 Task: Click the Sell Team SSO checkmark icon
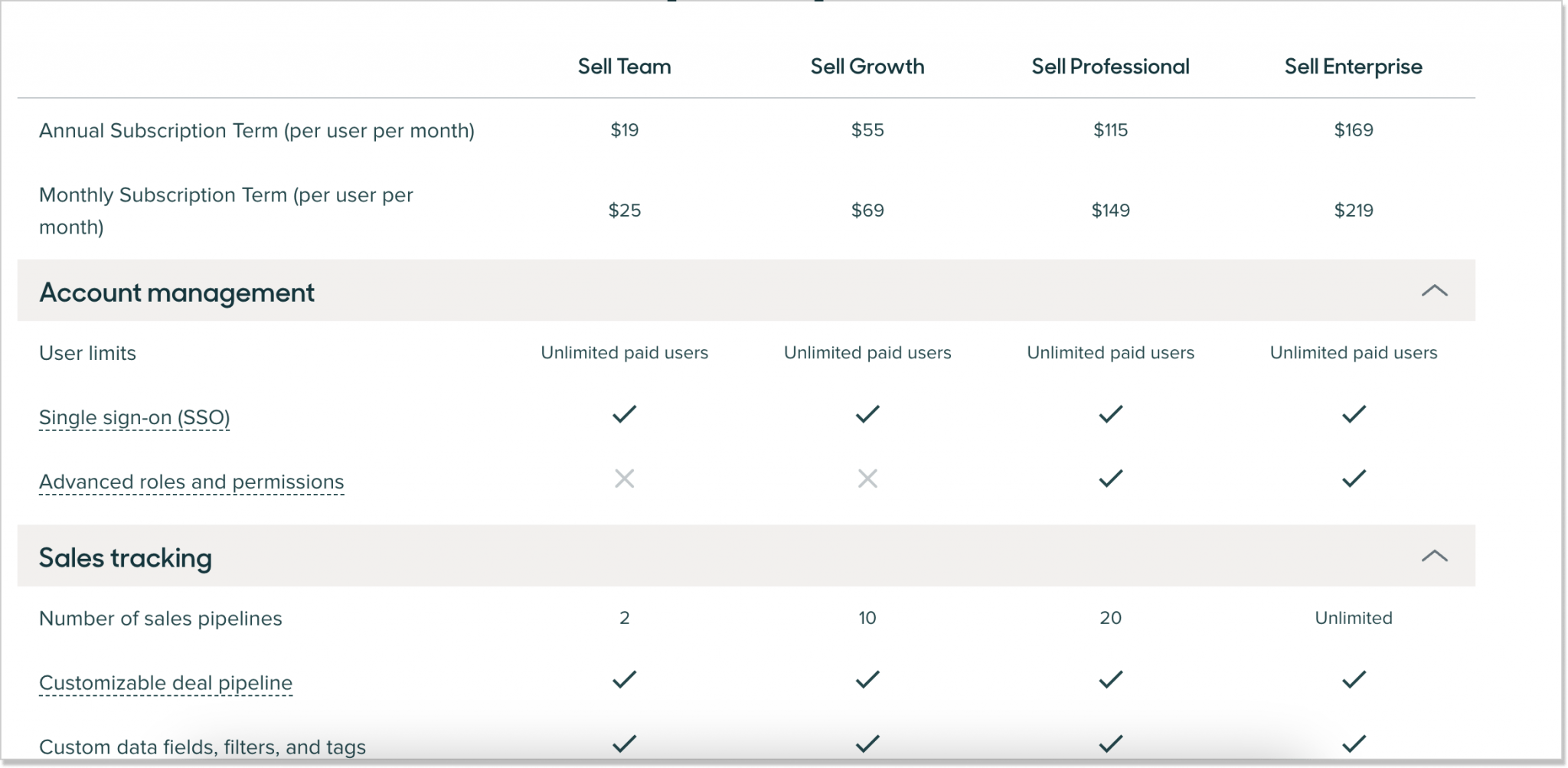[x=624, y=414]
